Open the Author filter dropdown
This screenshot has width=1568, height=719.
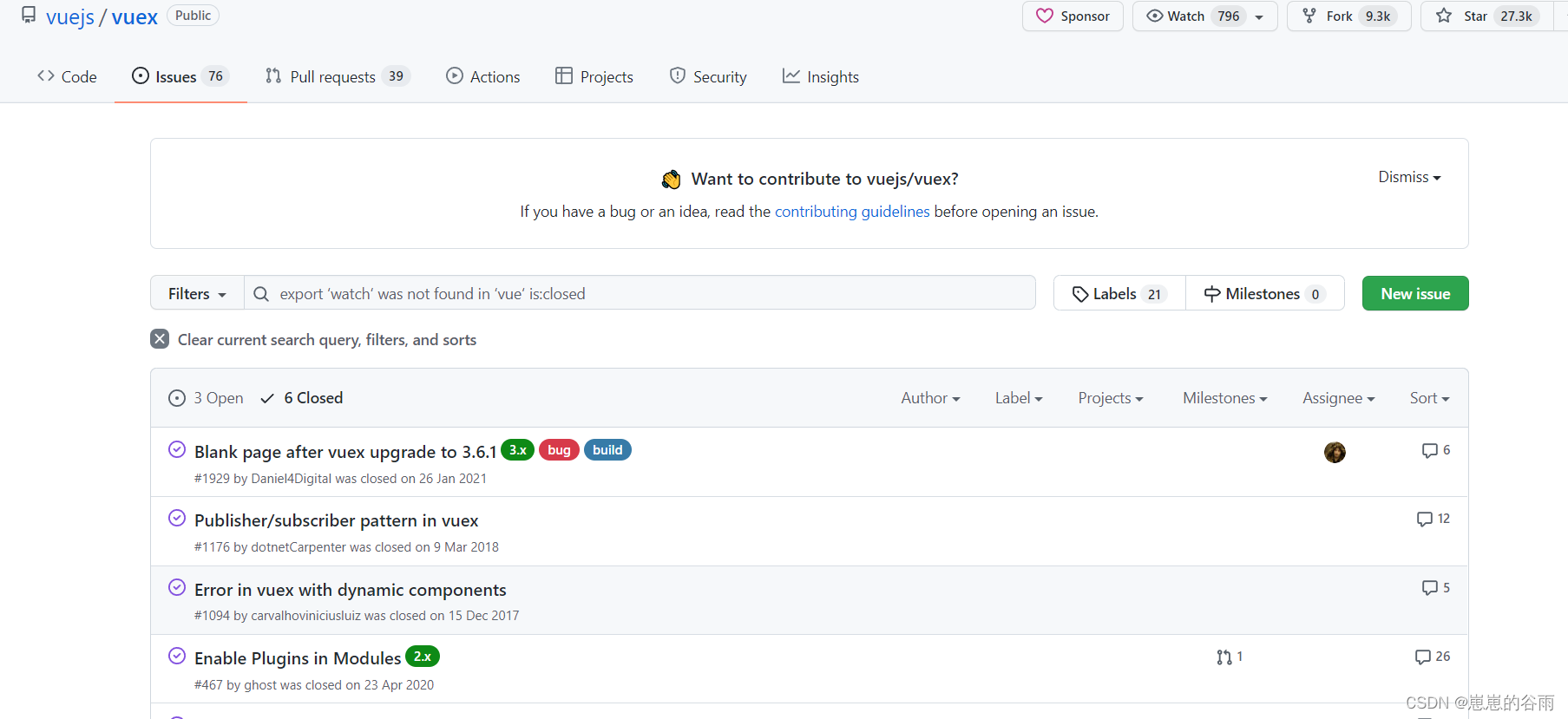tap(930, 398)
